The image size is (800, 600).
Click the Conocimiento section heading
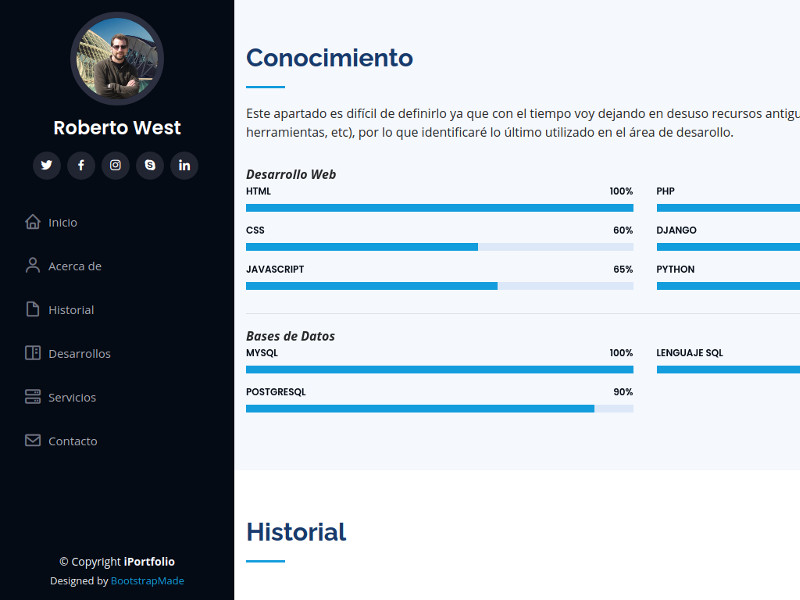329,58
